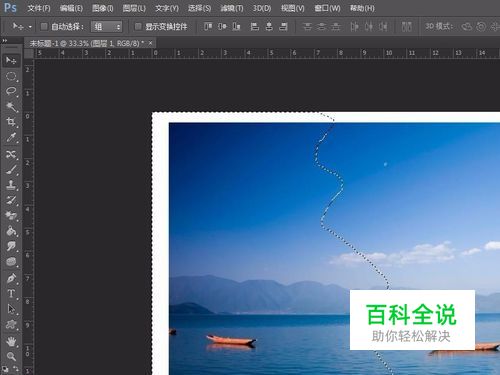
Task: Open the 文件(F) menu
Action: 39,8
